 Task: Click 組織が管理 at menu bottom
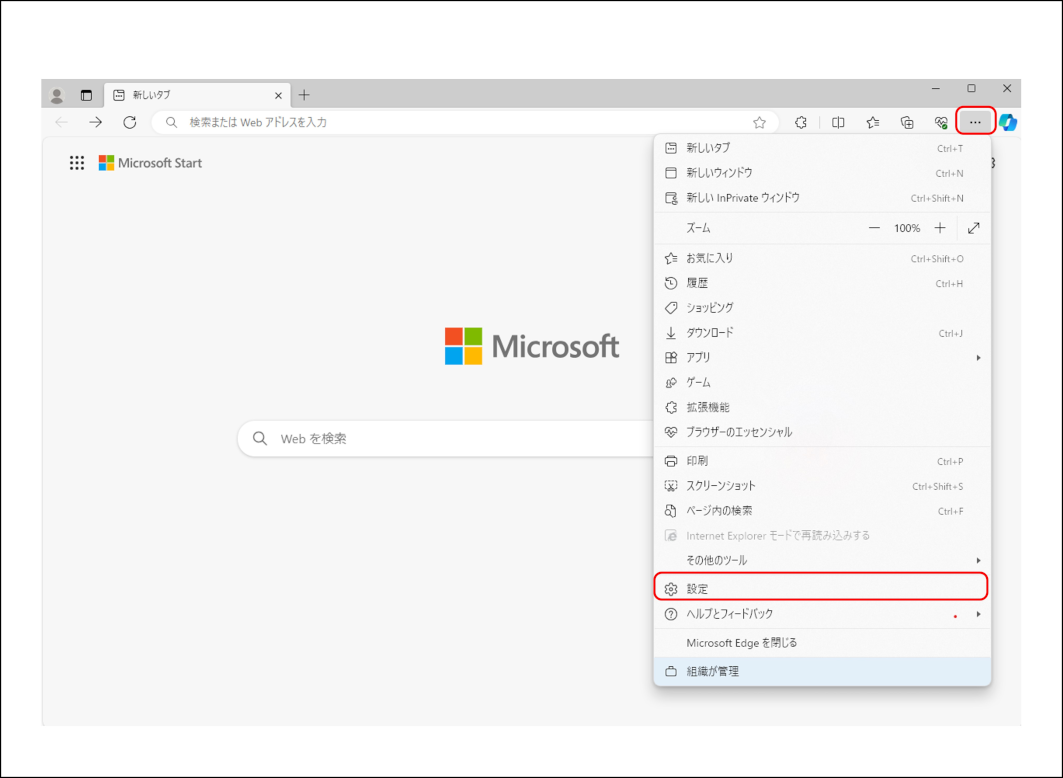(x=822, y=672)
